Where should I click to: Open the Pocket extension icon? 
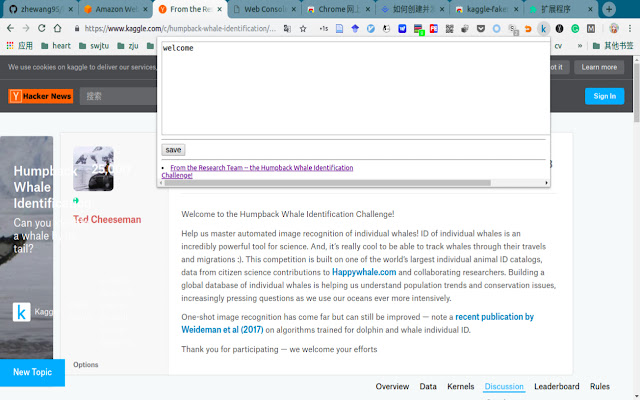tap(481, 29)
